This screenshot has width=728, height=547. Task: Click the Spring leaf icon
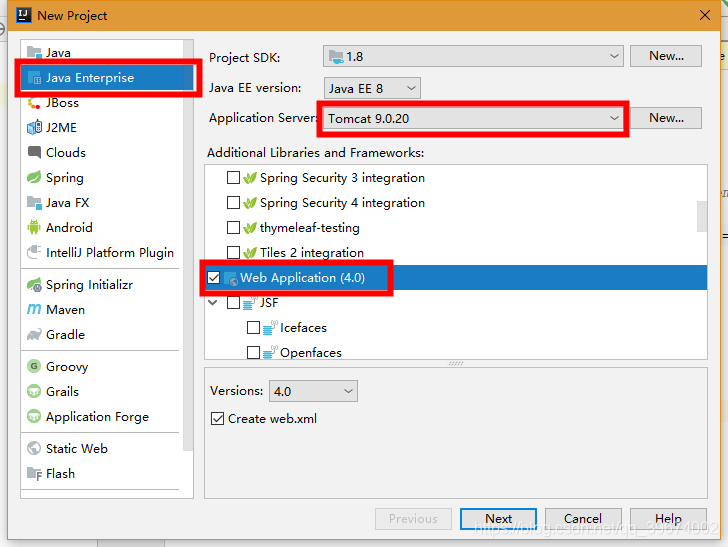[34, 177]
